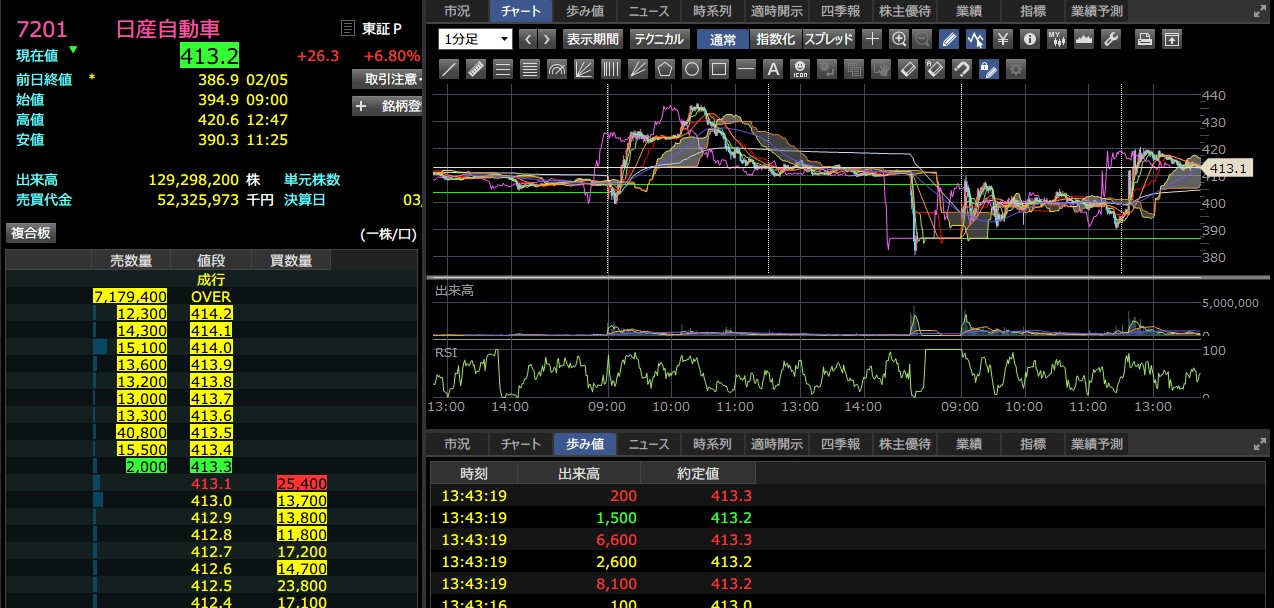1274x608 pixels.
Task: Toggle the magnet snap tool
Action: [962, 69]
